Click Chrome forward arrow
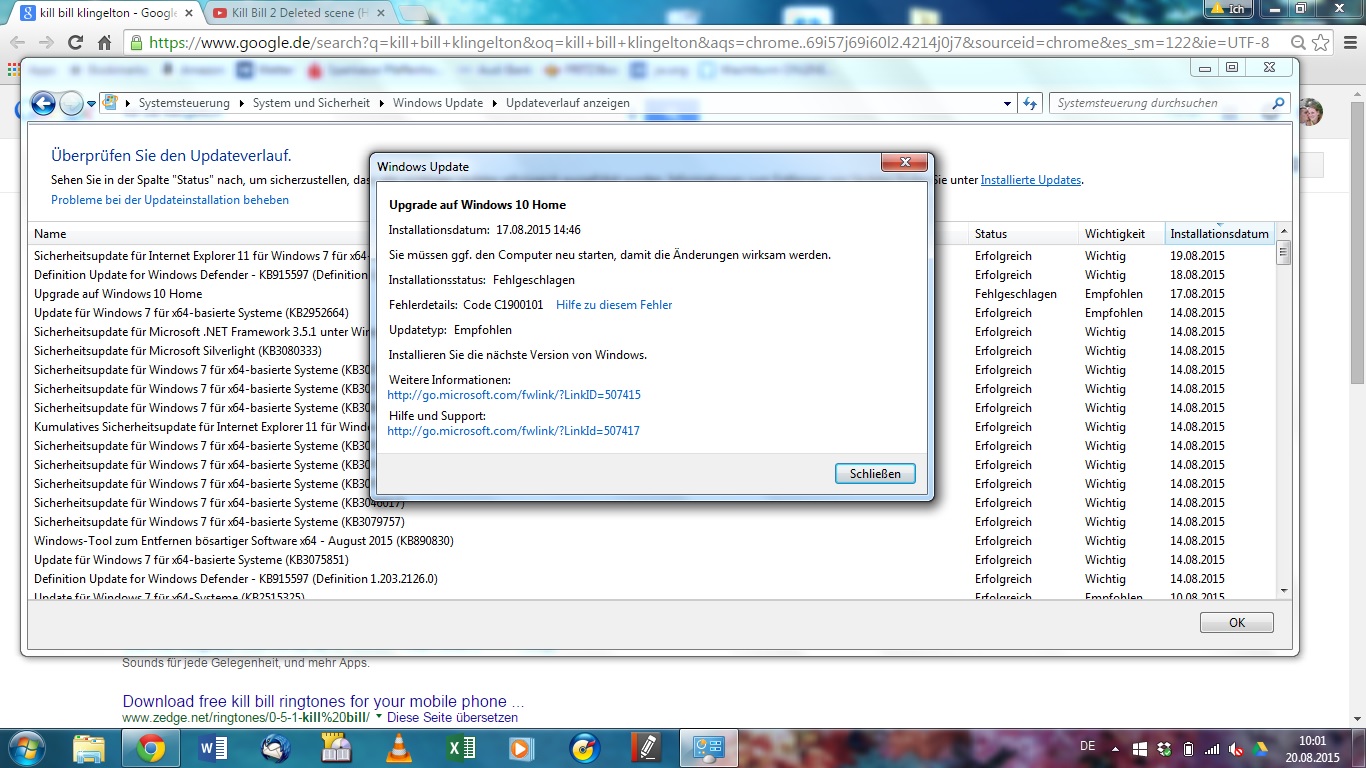The width and height of the screenshot is (1366, 768). [x=46, y=43]
